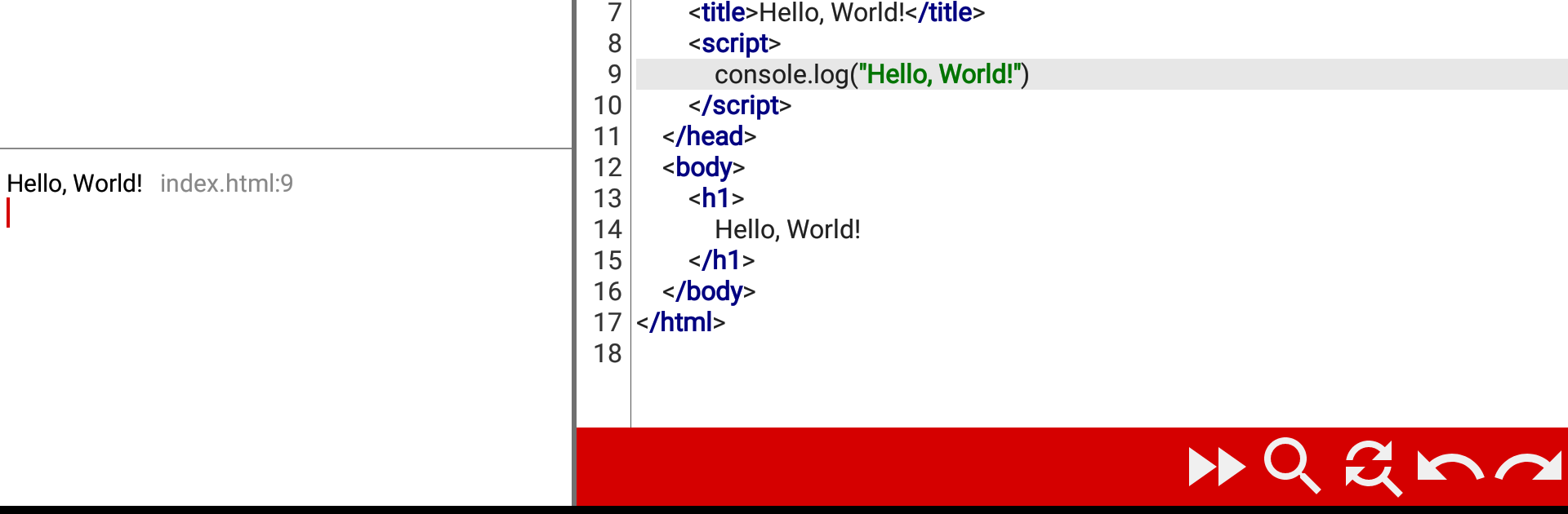The width and height of the screenshot is (1568, 514).
Task: Click the opening <h1> tag on line 13
Action: point(716,198)
